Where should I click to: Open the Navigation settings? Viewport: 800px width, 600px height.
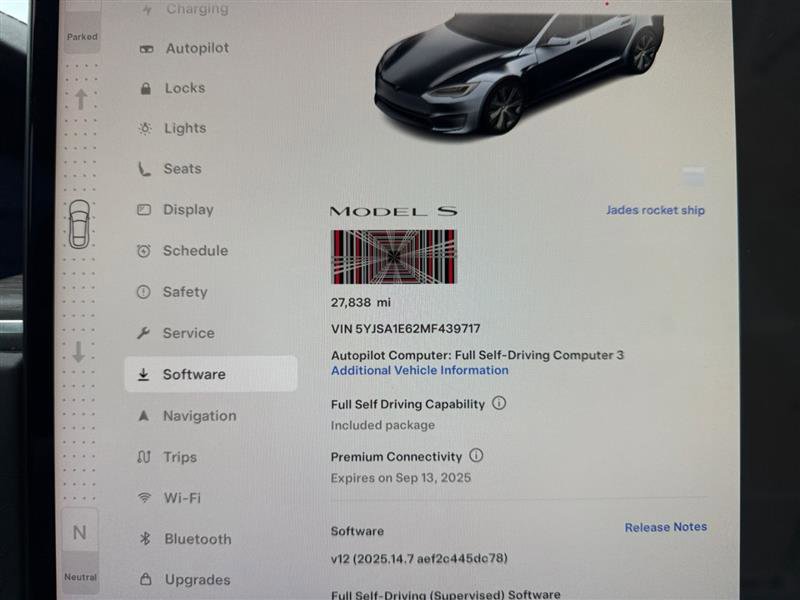[187, 416]
